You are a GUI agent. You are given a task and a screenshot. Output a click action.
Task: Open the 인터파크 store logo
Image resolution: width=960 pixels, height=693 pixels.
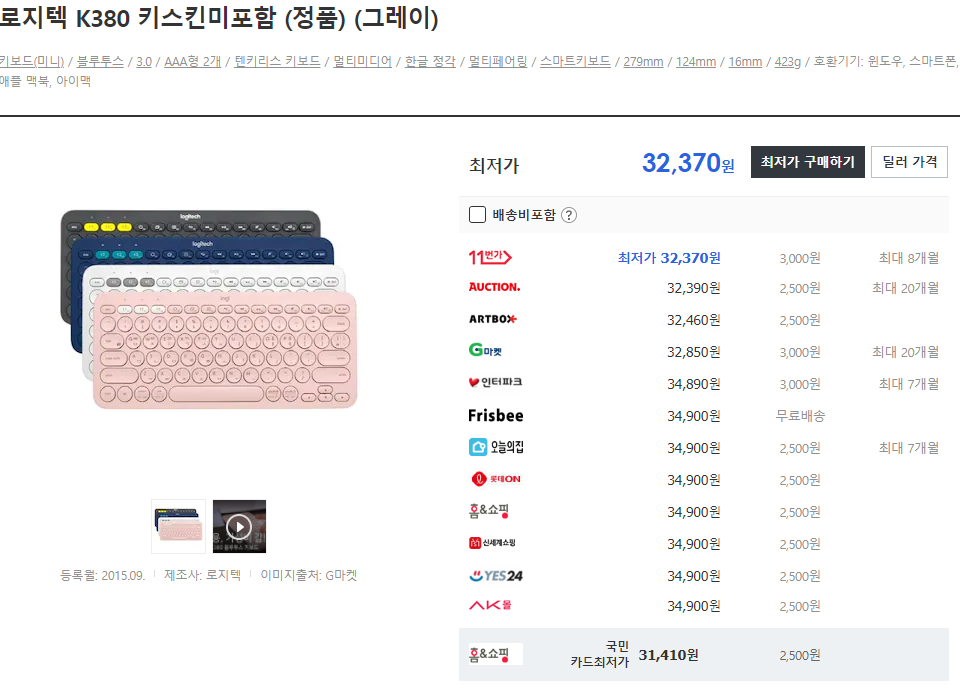[495, 382]
